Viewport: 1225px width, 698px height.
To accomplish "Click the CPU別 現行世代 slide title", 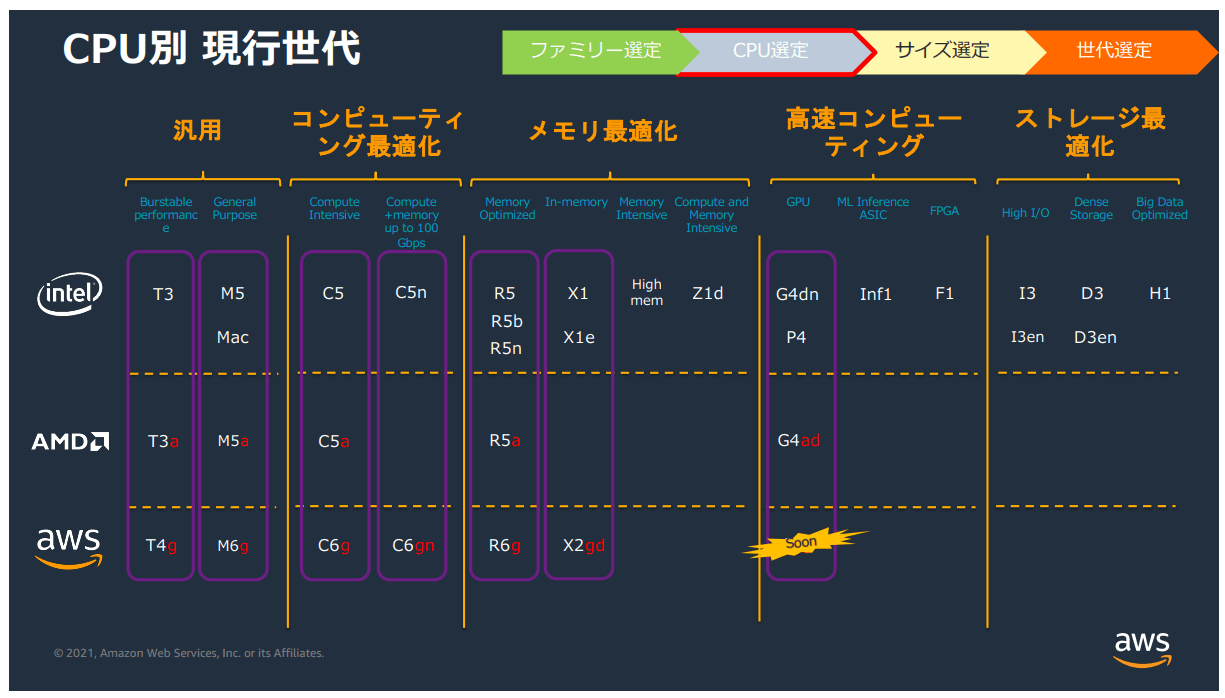I will [x=211, y=48].
